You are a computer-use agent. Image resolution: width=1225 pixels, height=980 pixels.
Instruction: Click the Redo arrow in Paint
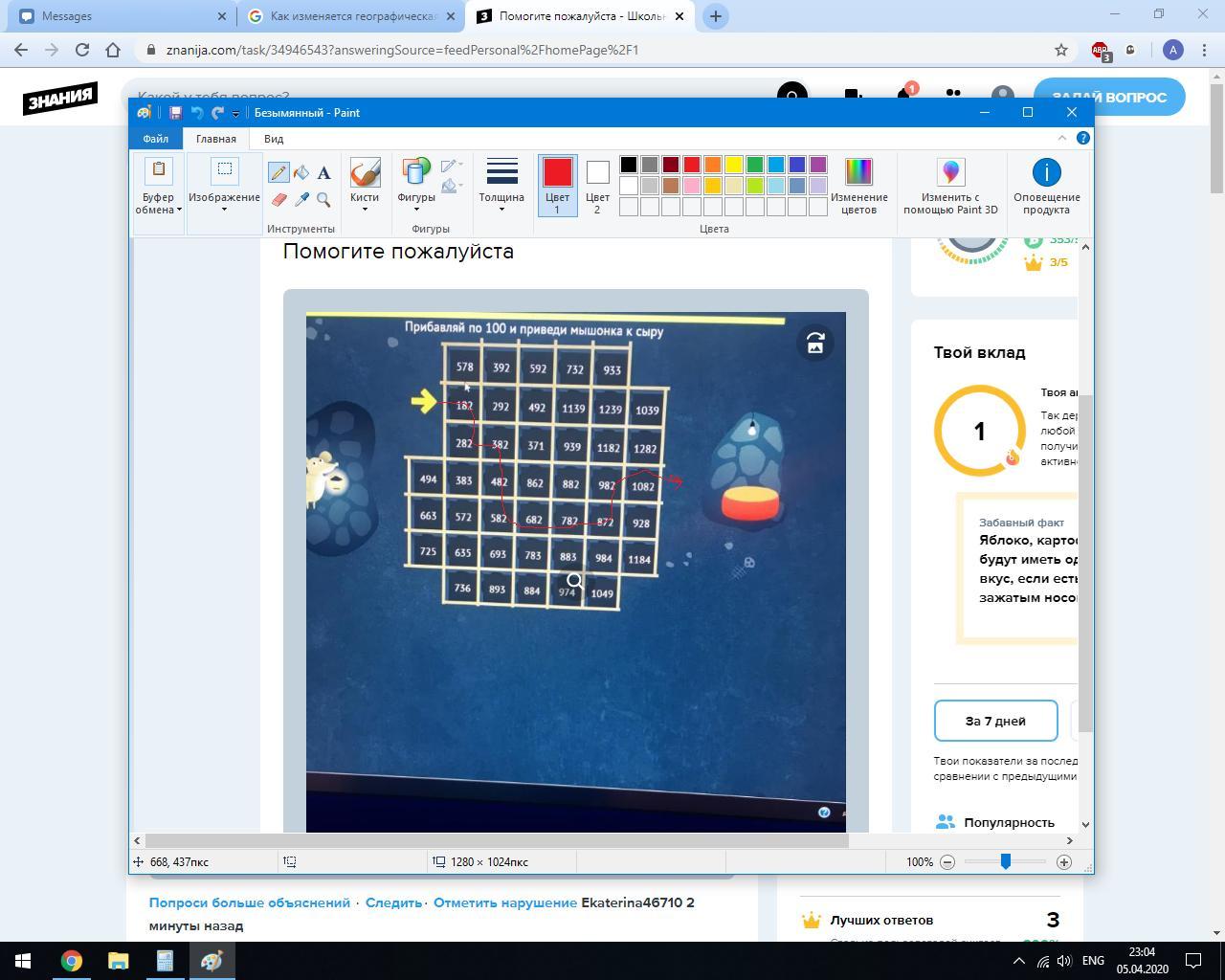coord(217,113)
